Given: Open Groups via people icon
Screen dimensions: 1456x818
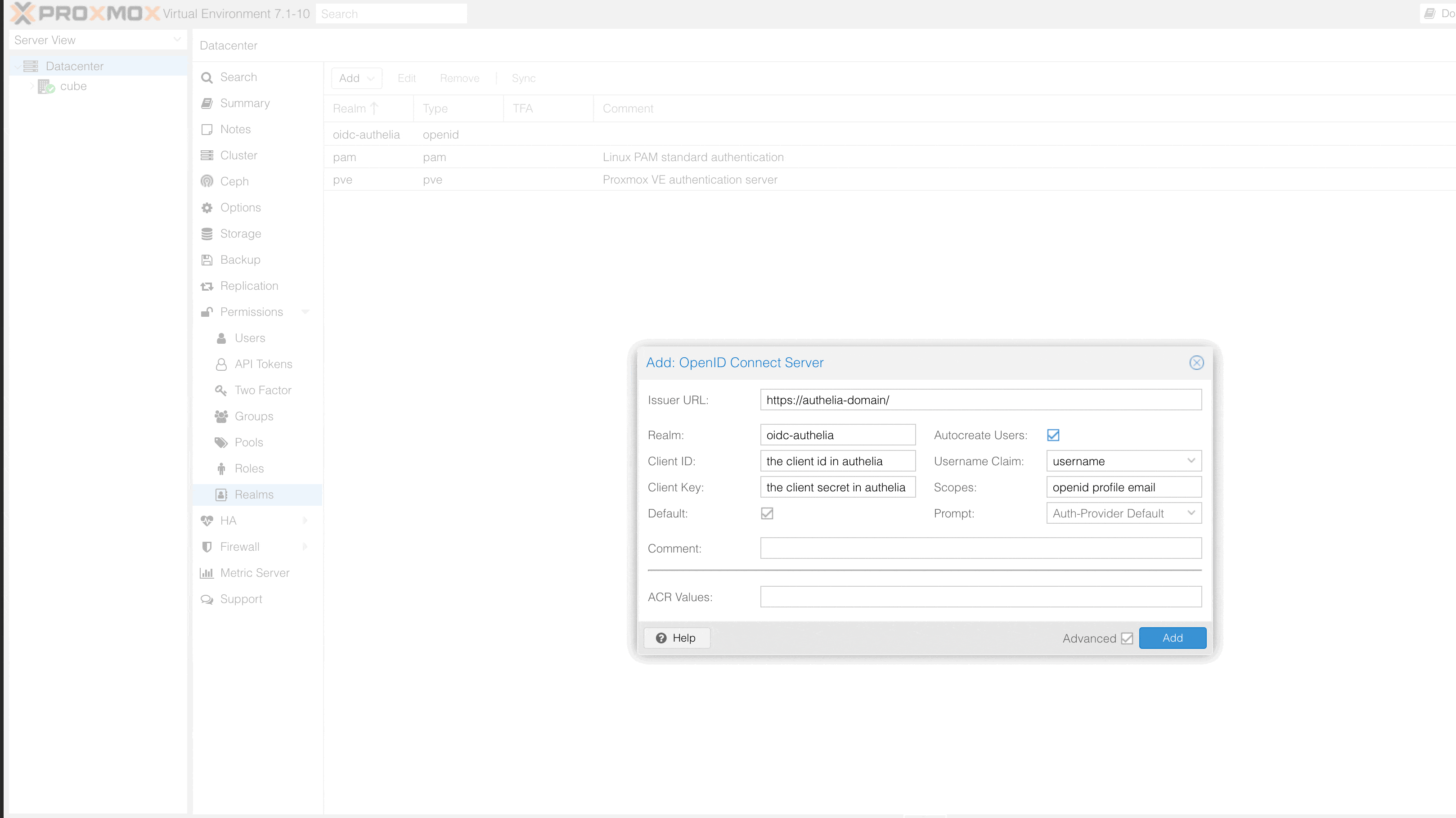Looking at the screenshot, I should point(221,416).
